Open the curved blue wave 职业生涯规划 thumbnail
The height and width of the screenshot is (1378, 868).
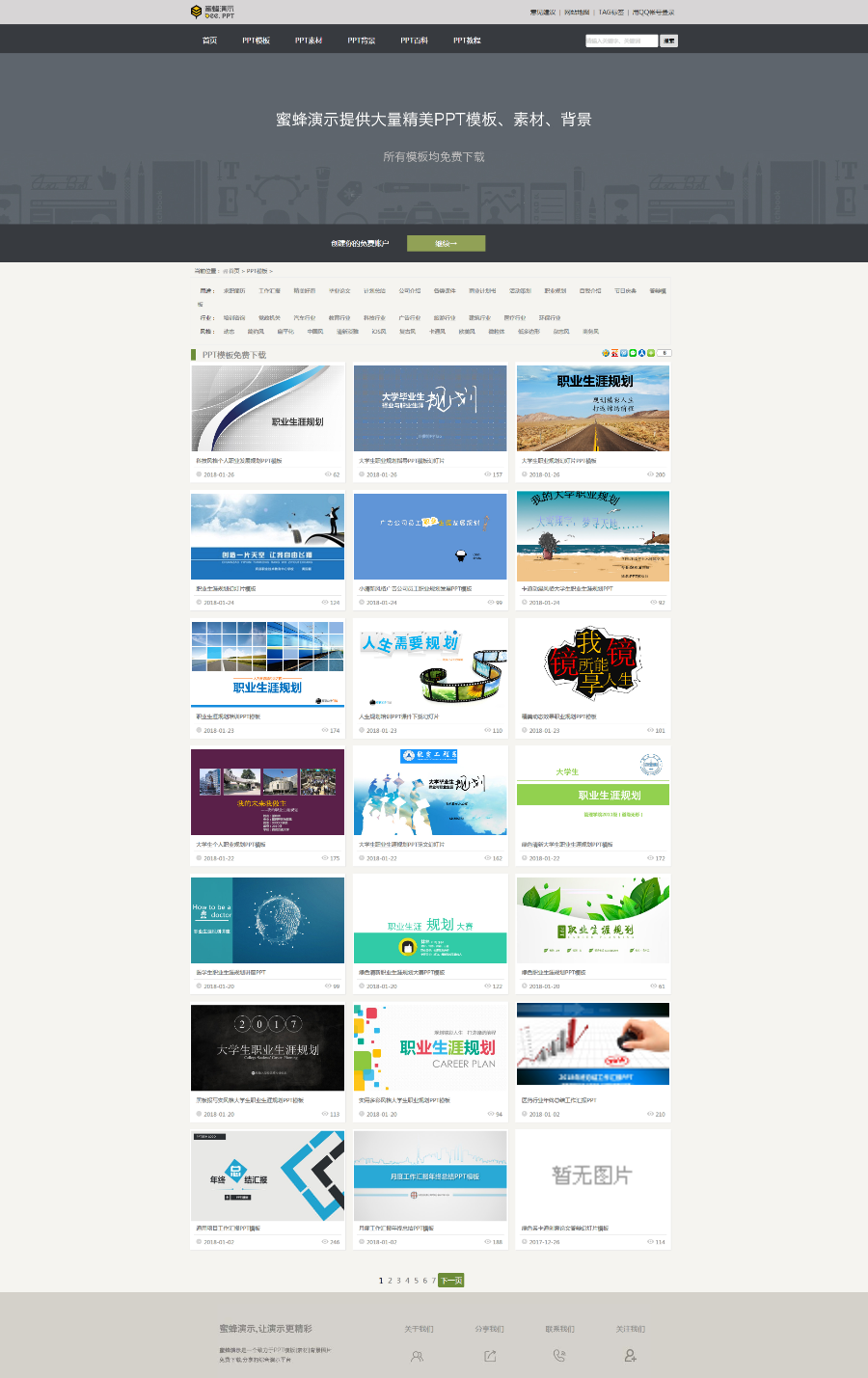[268, 408]
